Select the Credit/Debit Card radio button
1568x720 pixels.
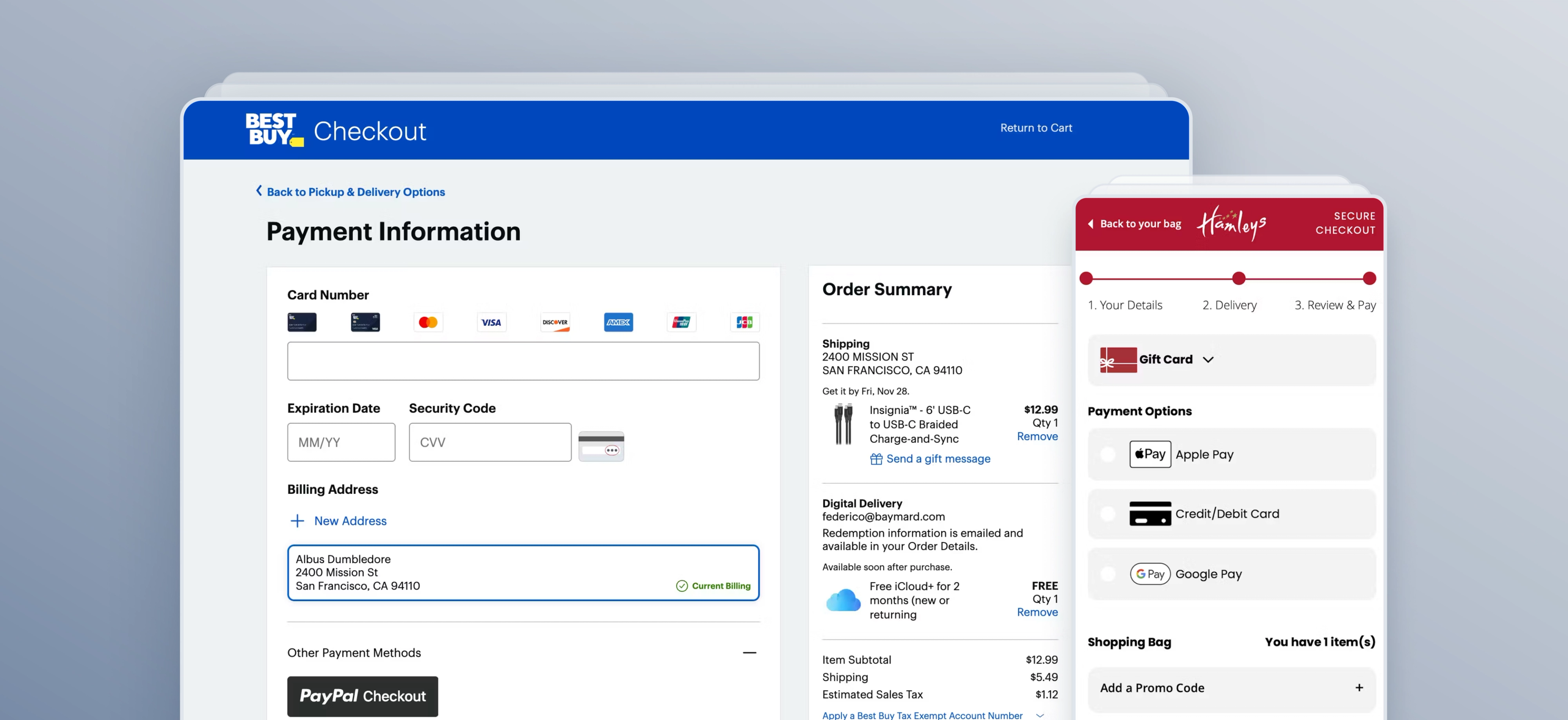(1108, 514)
